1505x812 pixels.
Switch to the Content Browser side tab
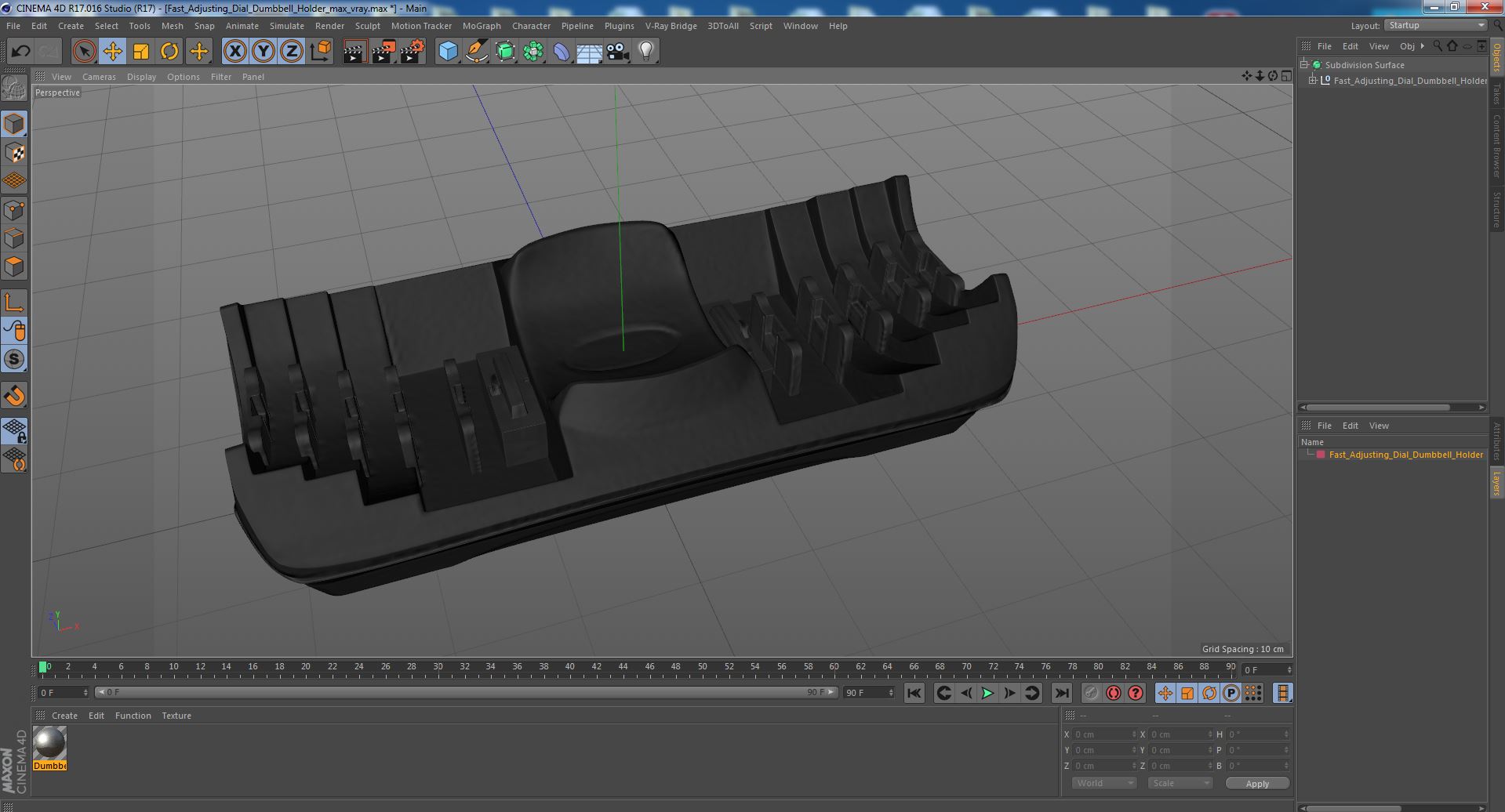point(1496,146)
